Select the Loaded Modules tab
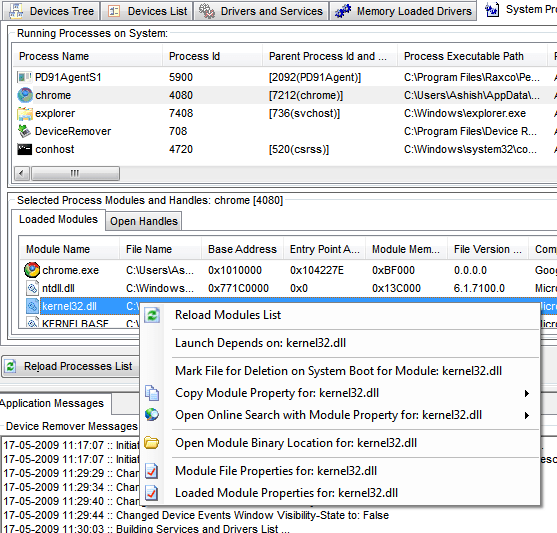Viewport: 557px width, 533px height. (x=58, y=219)
